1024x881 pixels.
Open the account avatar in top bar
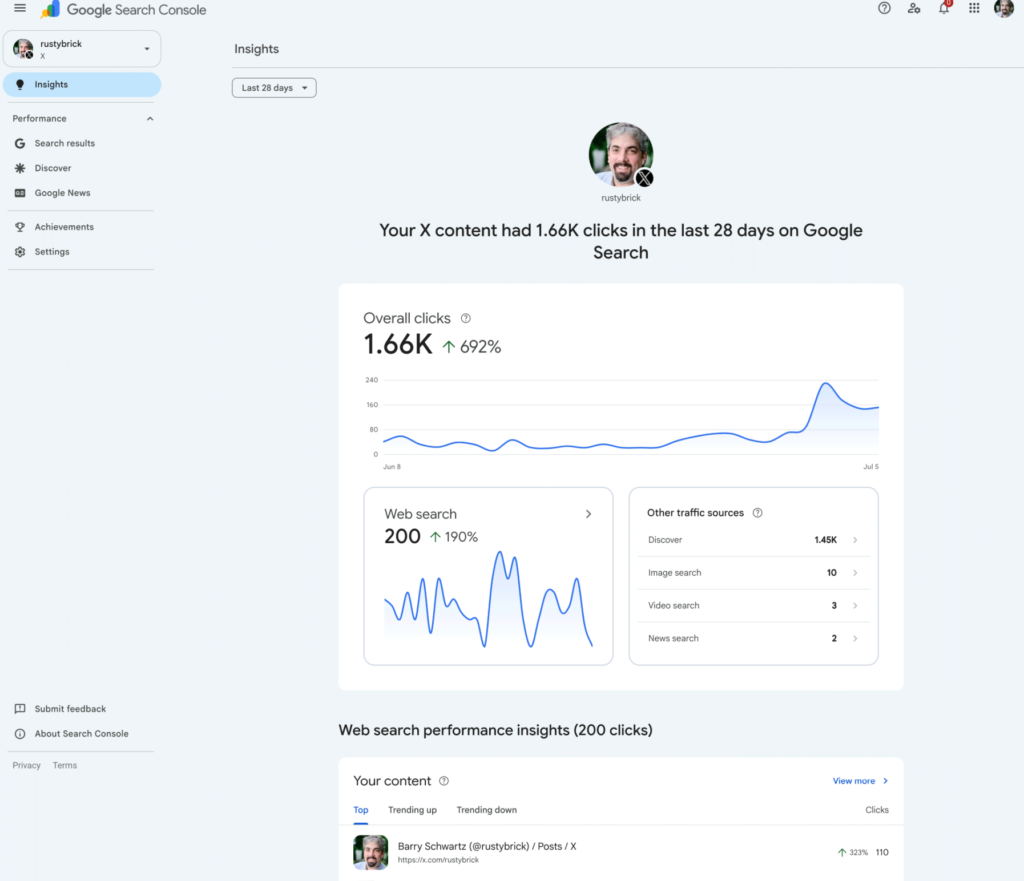(1003, 8)
